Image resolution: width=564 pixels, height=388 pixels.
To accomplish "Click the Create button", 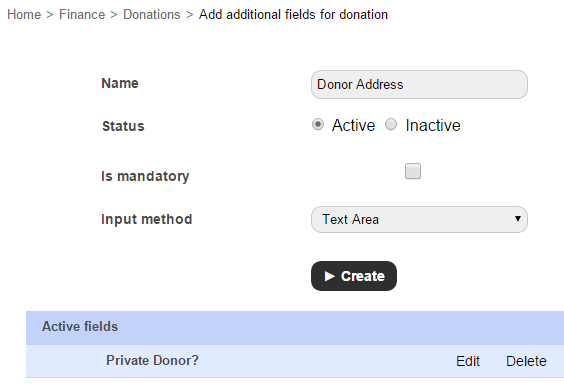I will tap(354, 276).
